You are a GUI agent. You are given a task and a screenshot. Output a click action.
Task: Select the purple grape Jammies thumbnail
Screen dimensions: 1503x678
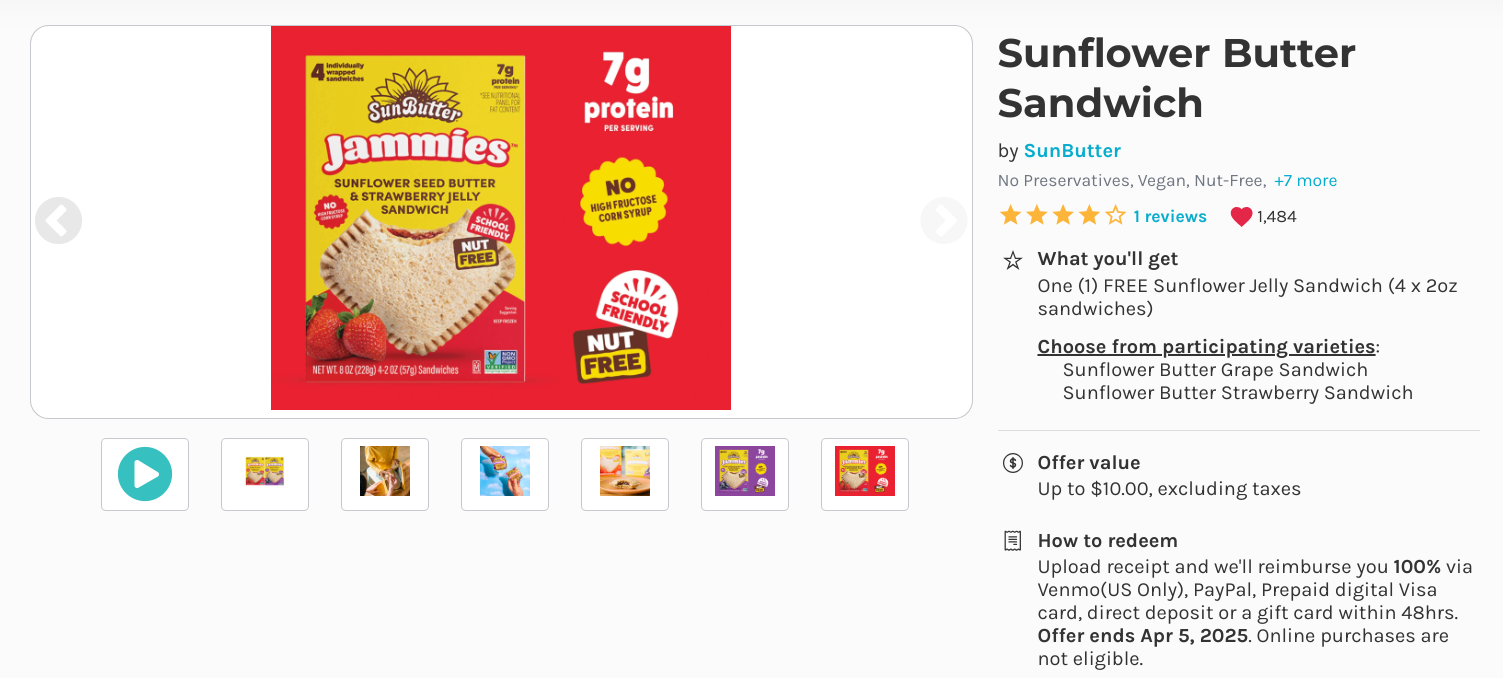pyautogui.click(x=745, y=474)
